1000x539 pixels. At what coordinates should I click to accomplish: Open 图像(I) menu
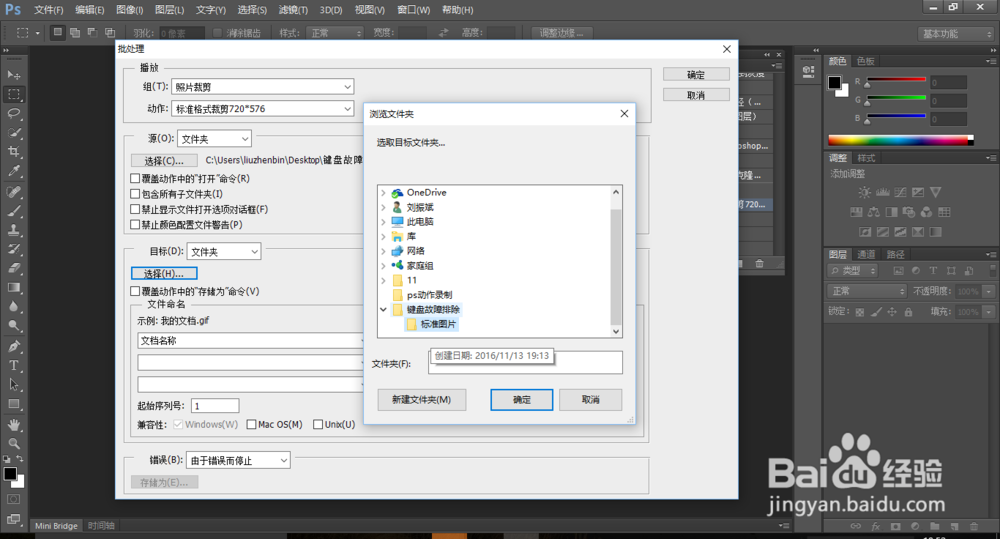click(x=129, y=10)
